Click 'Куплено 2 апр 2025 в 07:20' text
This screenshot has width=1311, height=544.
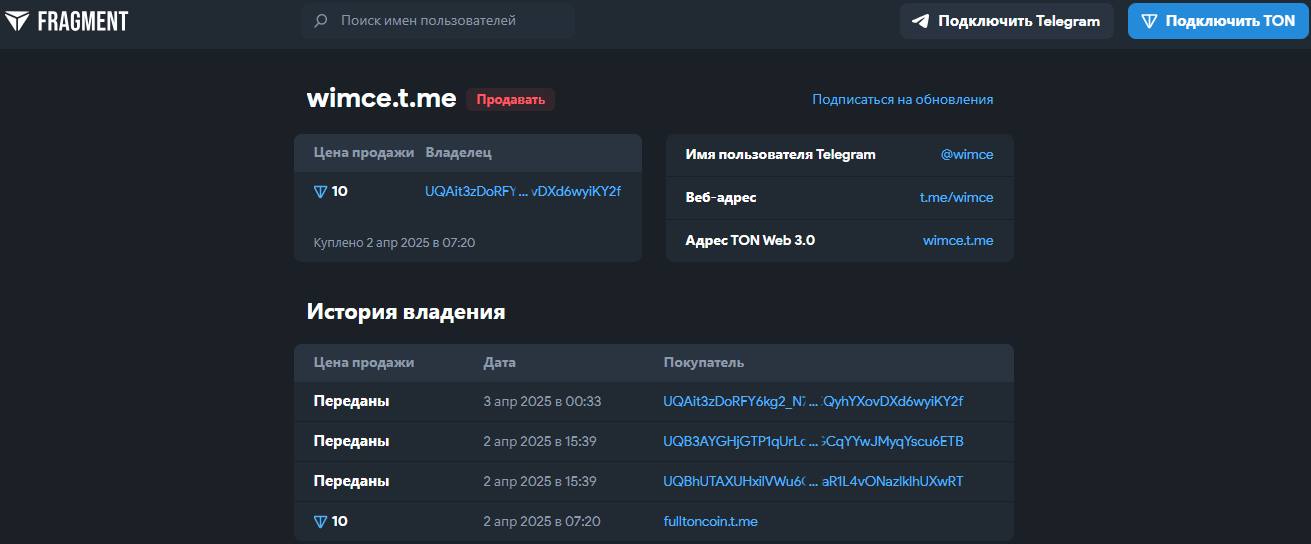394,242
